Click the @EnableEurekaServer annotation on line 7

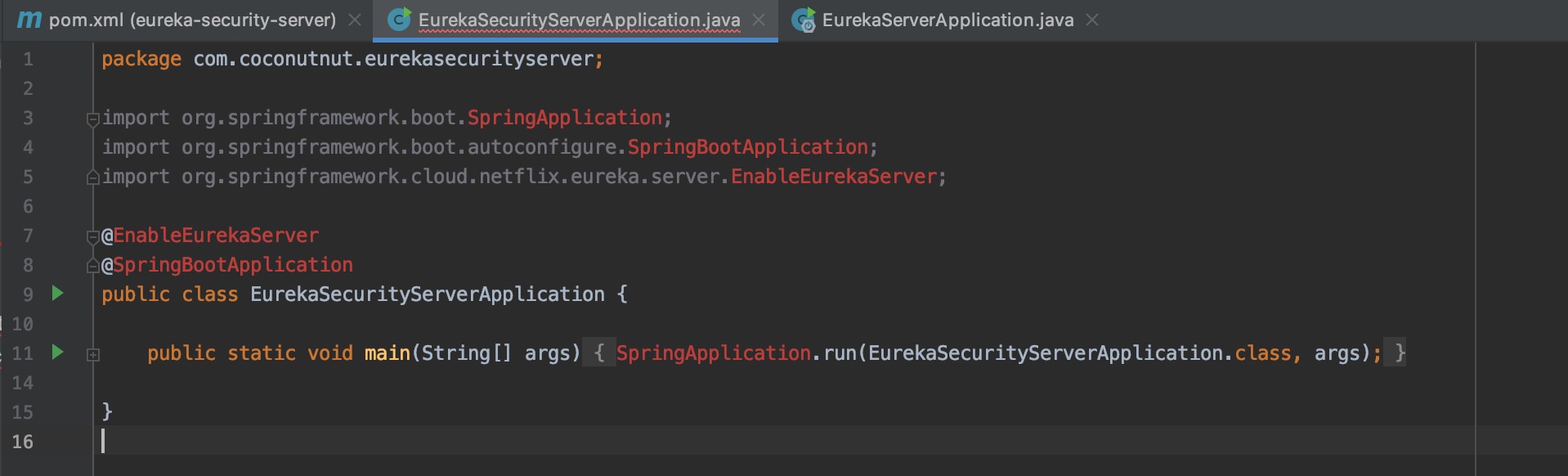coord(215,236)
